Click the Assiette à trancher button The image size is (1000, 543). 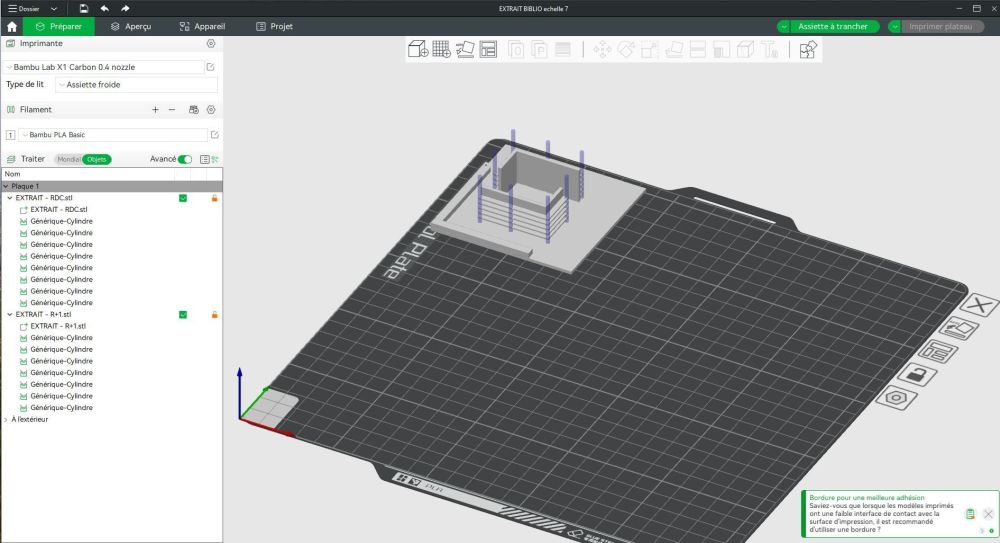pos(832,26)
